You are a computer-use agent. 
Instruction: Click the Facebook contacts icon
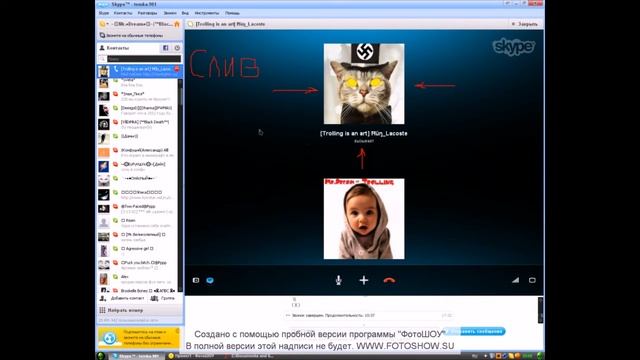pos(165,48)
